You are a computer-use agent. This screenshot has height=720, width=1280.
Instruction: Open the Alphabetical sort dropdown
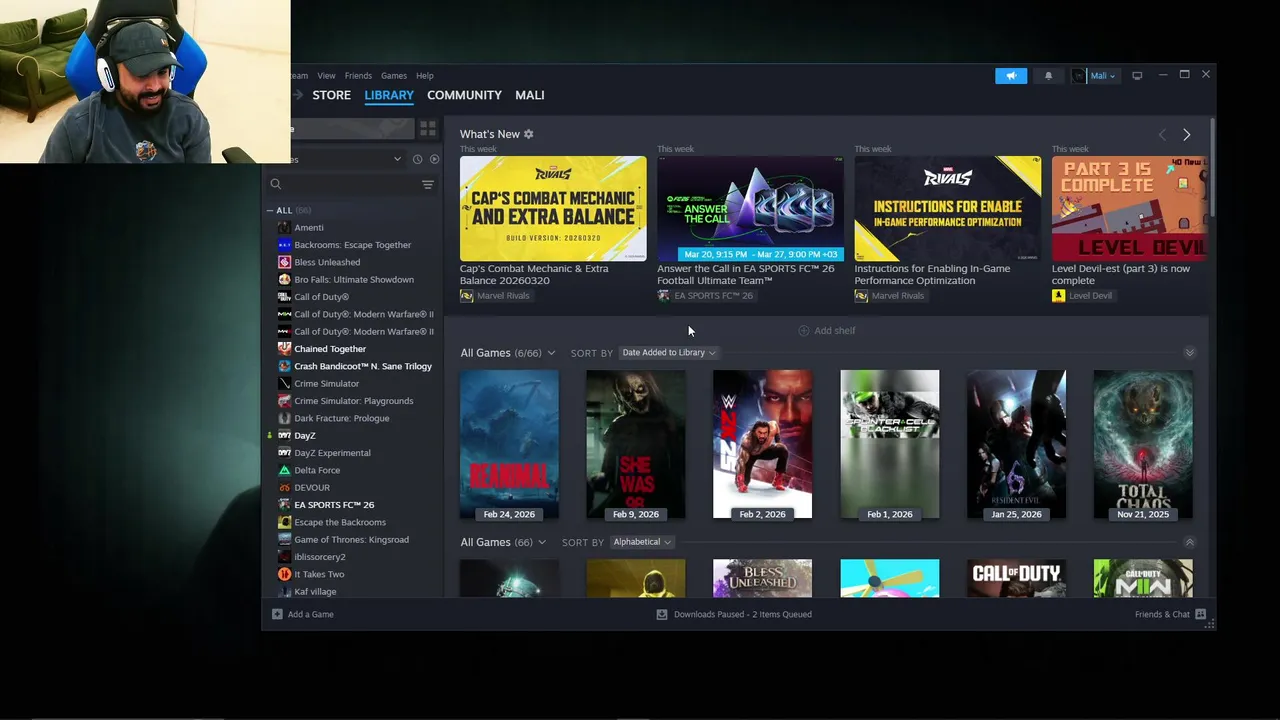642,542
